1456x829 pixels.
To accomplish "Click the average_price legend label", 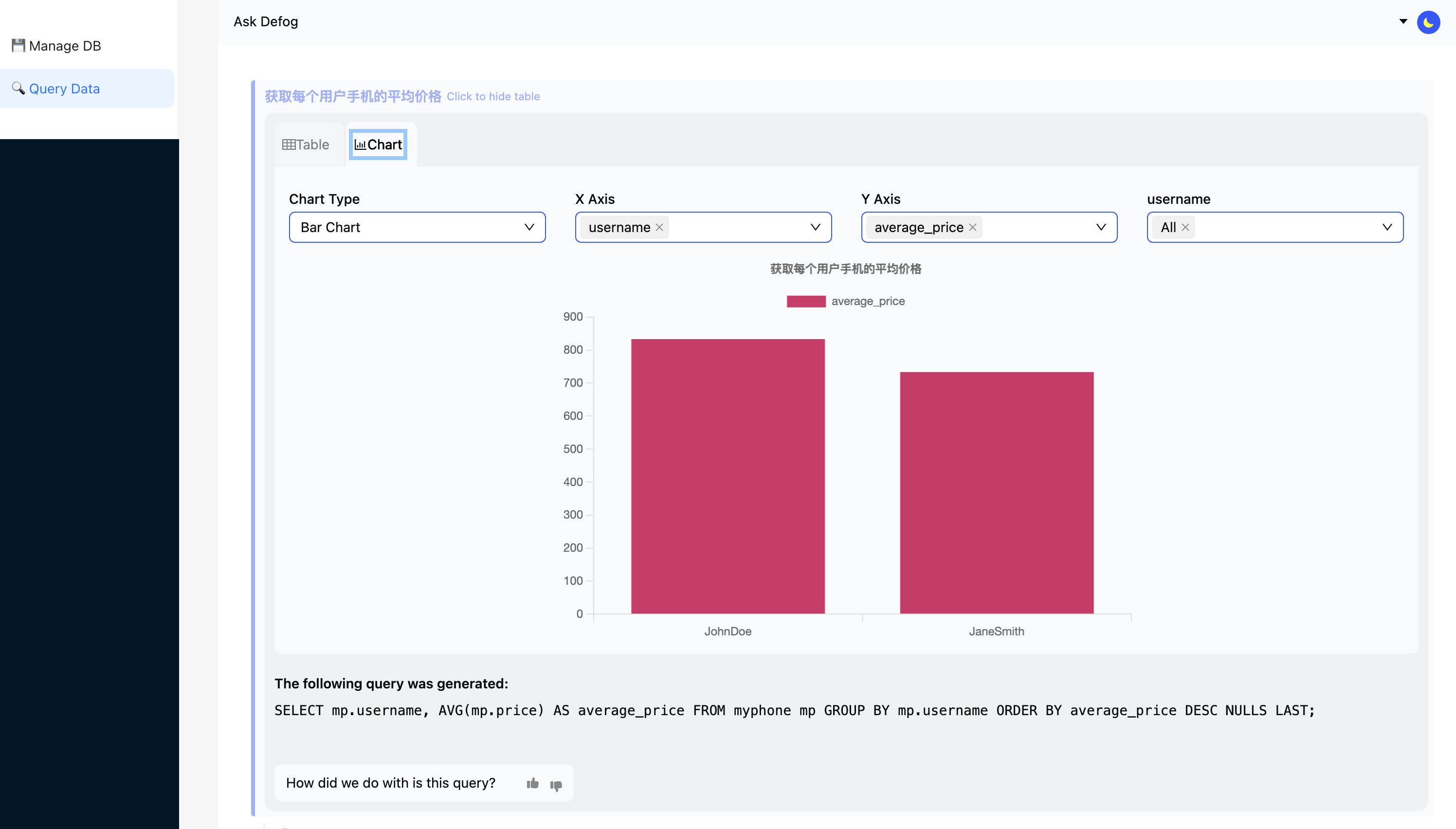I will (868, 301).
